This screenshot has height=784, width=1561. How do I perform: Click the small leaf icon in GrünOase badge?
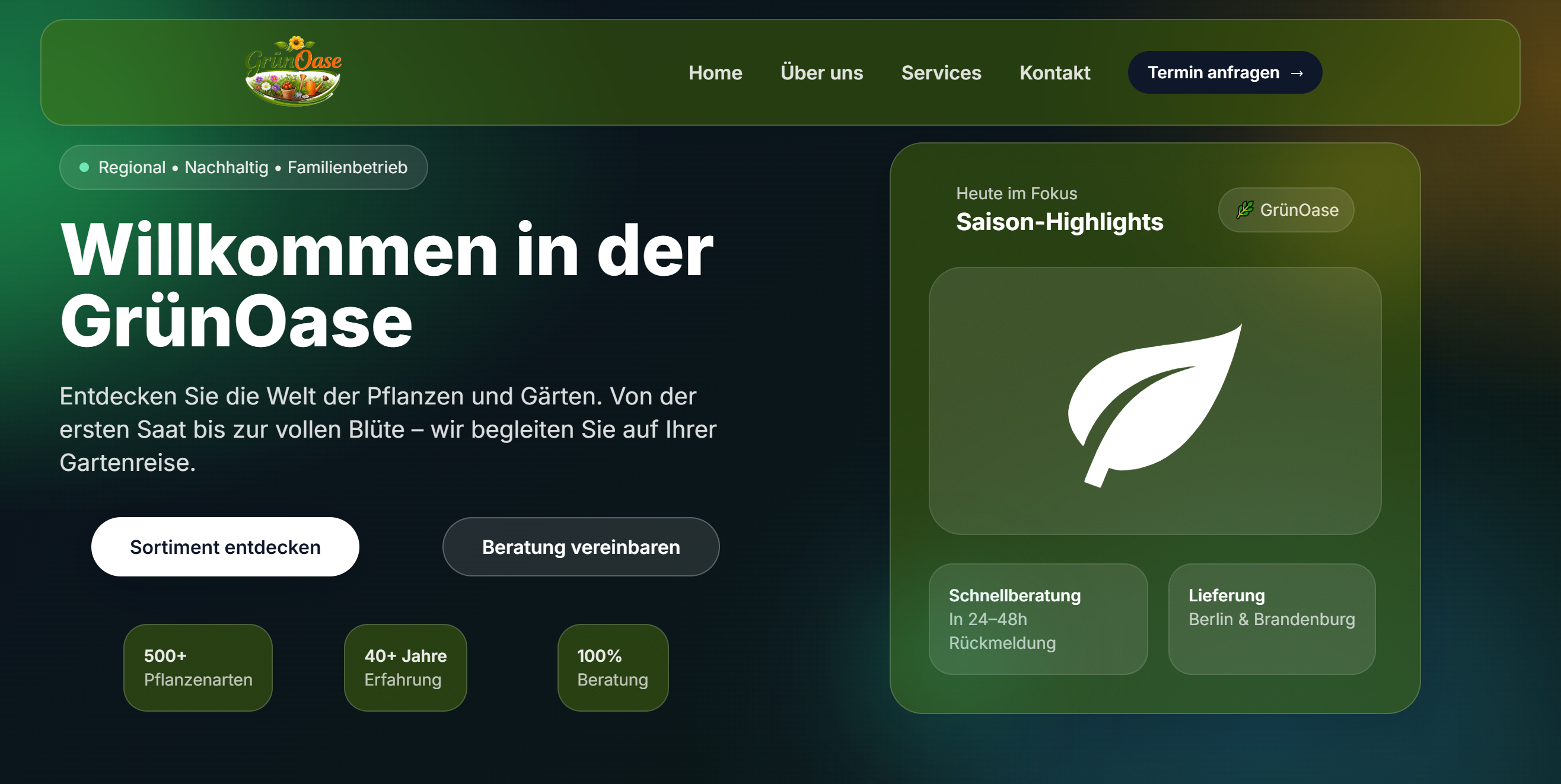tap(1245, 209)
